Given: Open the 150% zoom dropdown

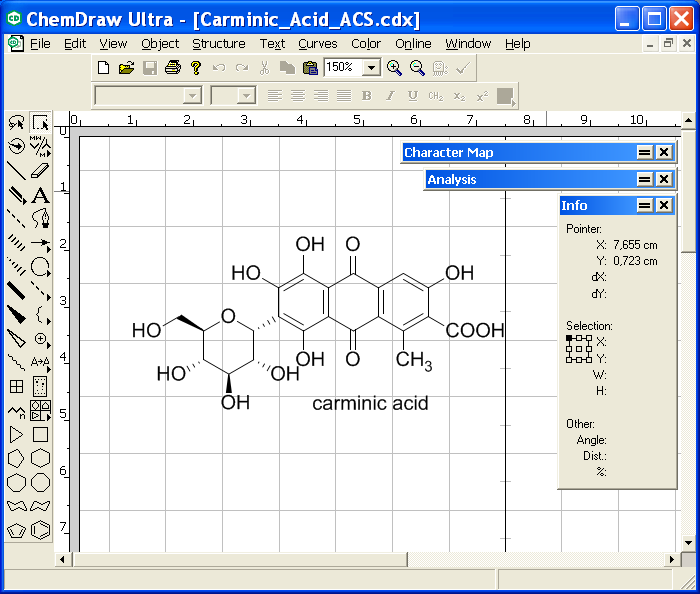Looking at the screenshot, I should (x=371, y=68).
